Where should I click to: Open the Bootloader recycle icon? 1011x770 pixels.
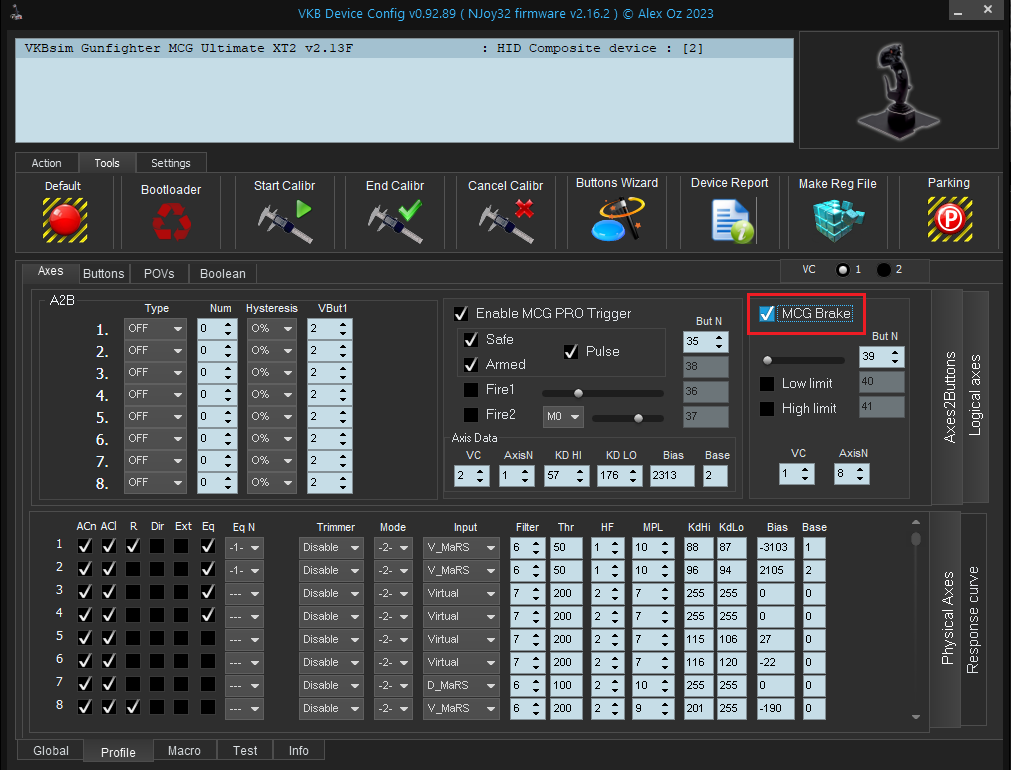171,222
